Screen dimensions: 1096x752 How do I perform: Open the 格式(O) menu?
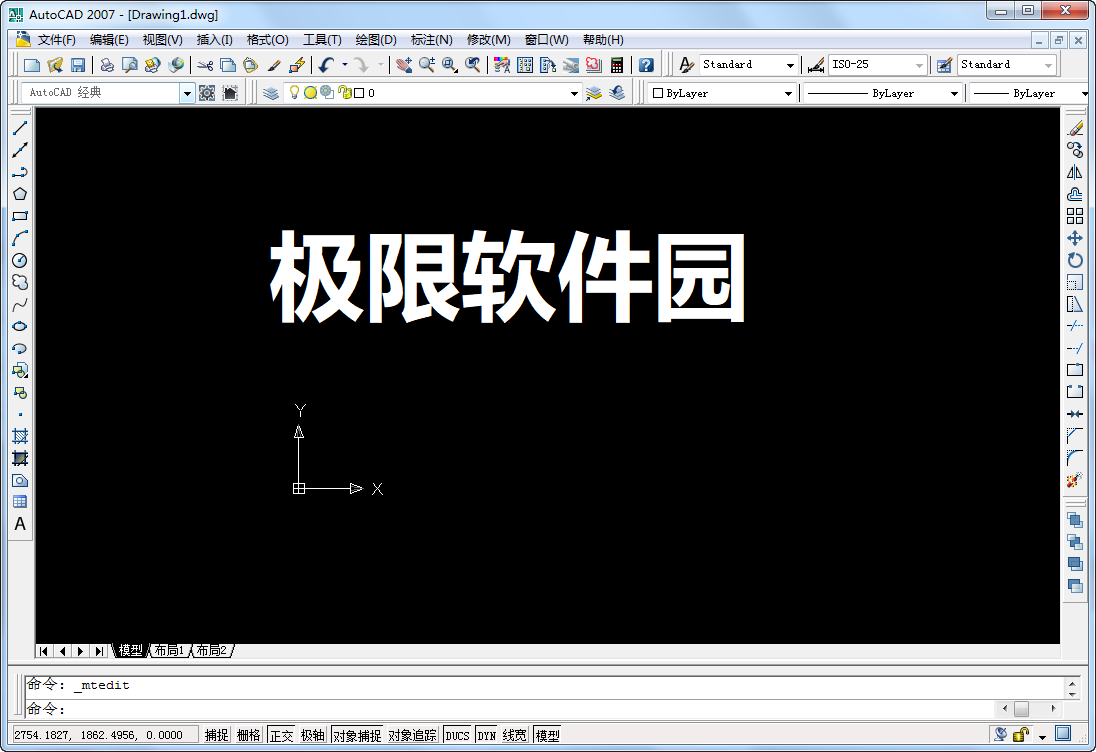click(268, 40)
